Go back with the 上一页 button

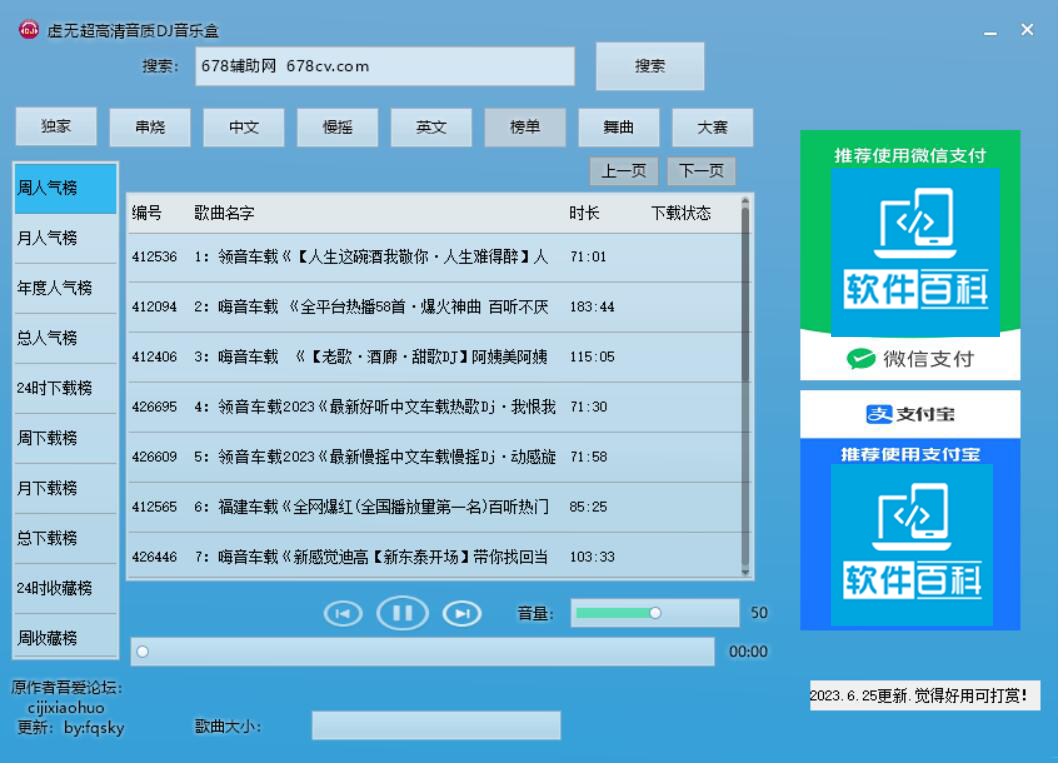point(623,171)
